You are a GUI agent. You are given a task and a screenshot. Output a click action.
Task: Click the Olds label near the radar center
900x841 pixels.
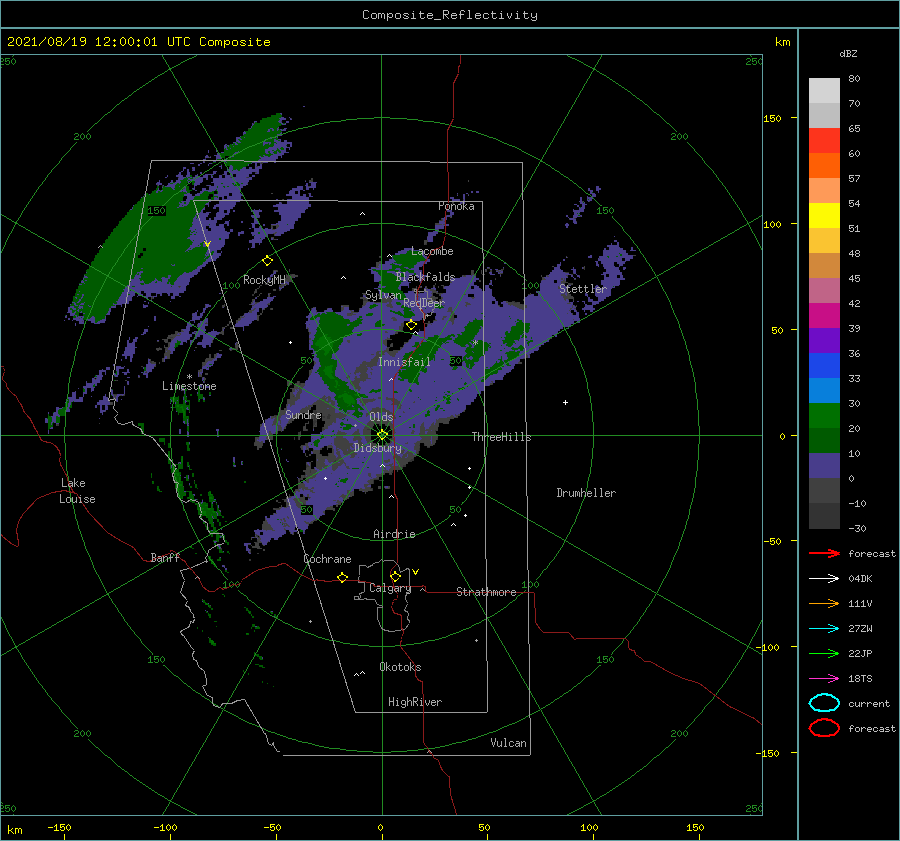pyautogui.click(x=381, y=417)
